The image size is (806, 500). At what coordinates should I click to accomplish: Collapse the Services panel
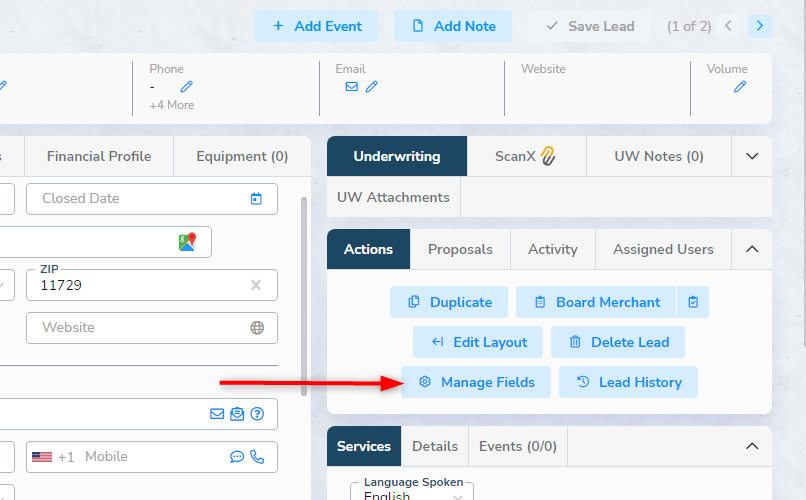[x=752, y=446]
